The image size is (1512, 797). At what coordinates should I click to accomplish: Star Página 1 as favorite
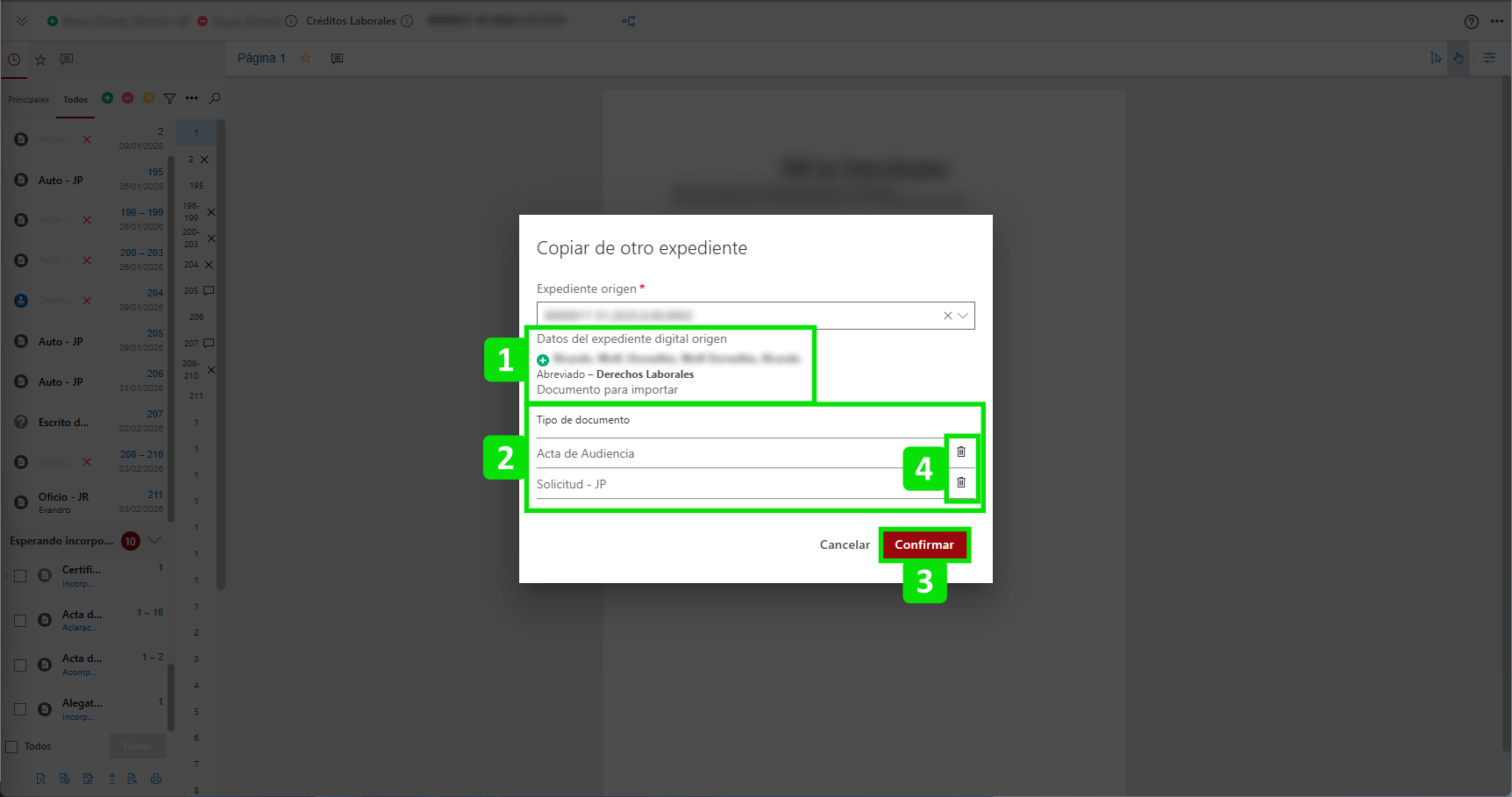click(x=306, y=59)
